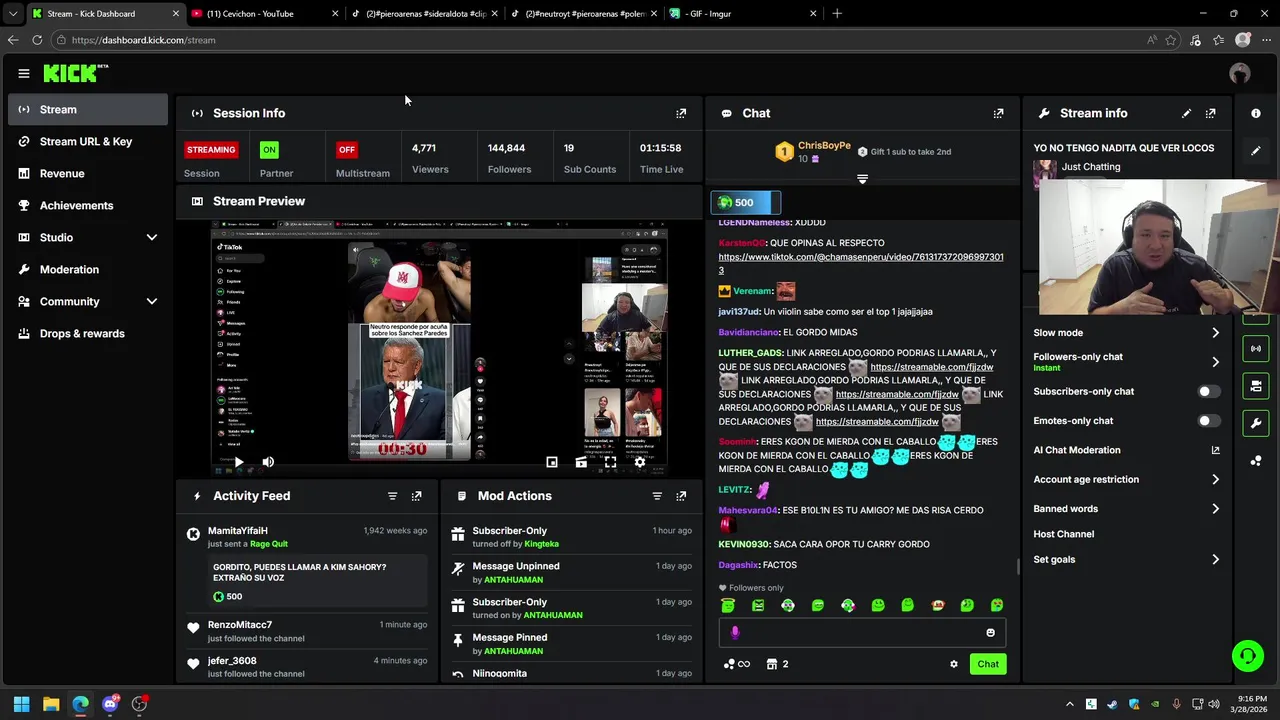Go to Revenue page
The width and height of the screenshot is (1280, 720).
point(88,173)
